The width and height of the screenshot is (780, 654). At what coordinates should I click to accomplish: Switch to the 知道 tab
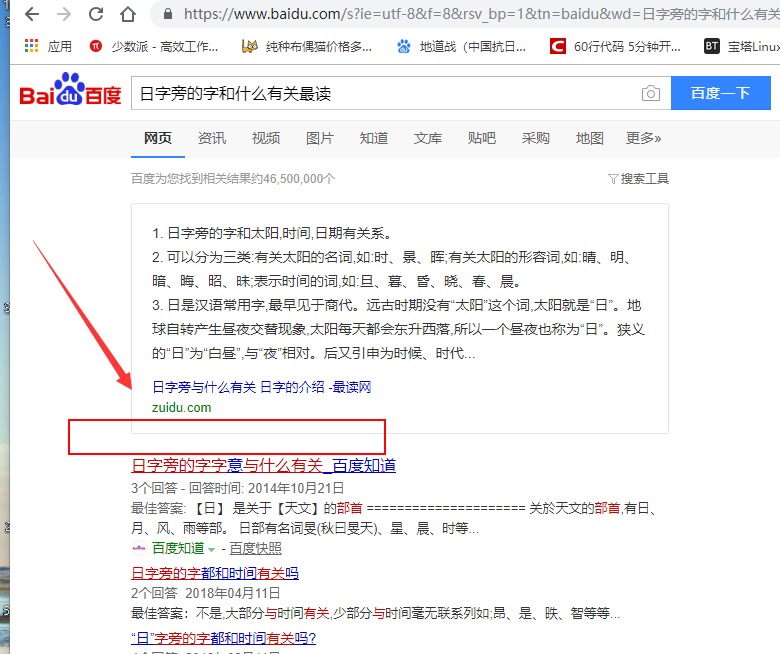pos(374,138)
